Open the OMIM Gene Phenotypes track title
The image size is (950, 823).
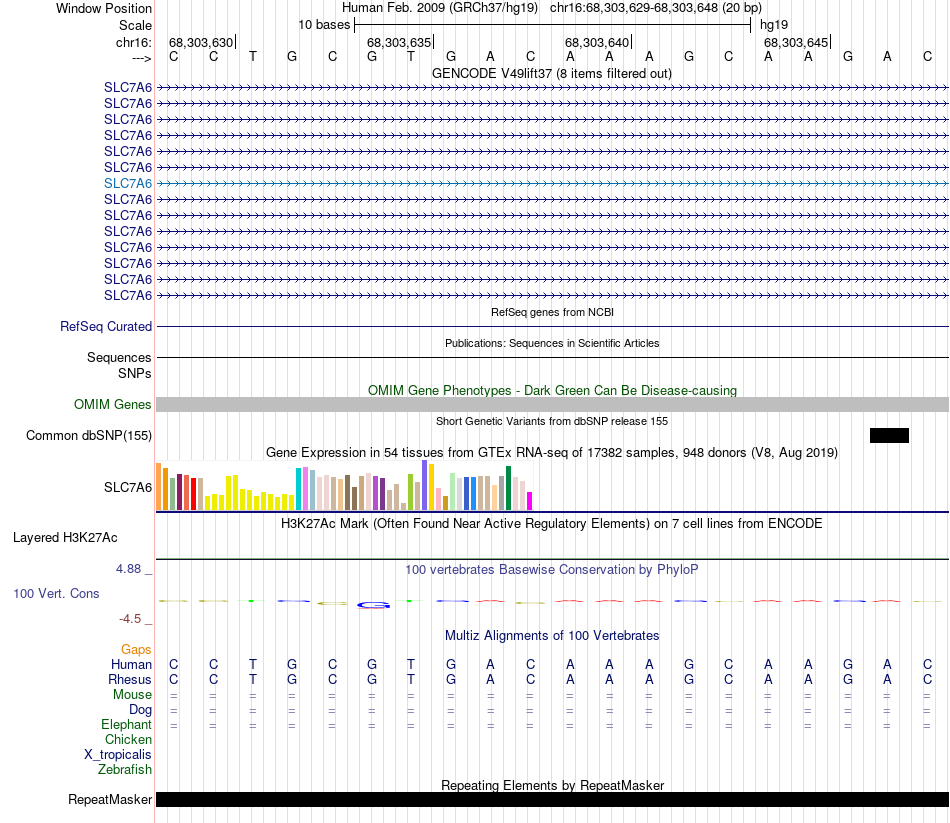click(x=552, y=390)
